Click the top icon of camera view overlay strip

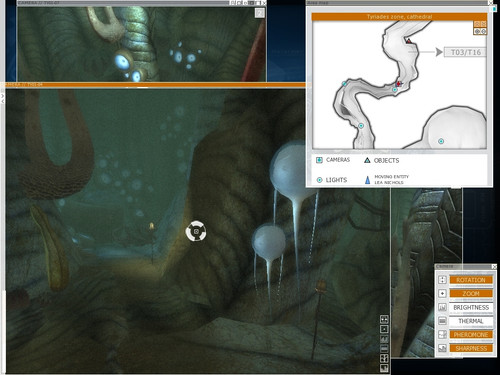(384, 319)
